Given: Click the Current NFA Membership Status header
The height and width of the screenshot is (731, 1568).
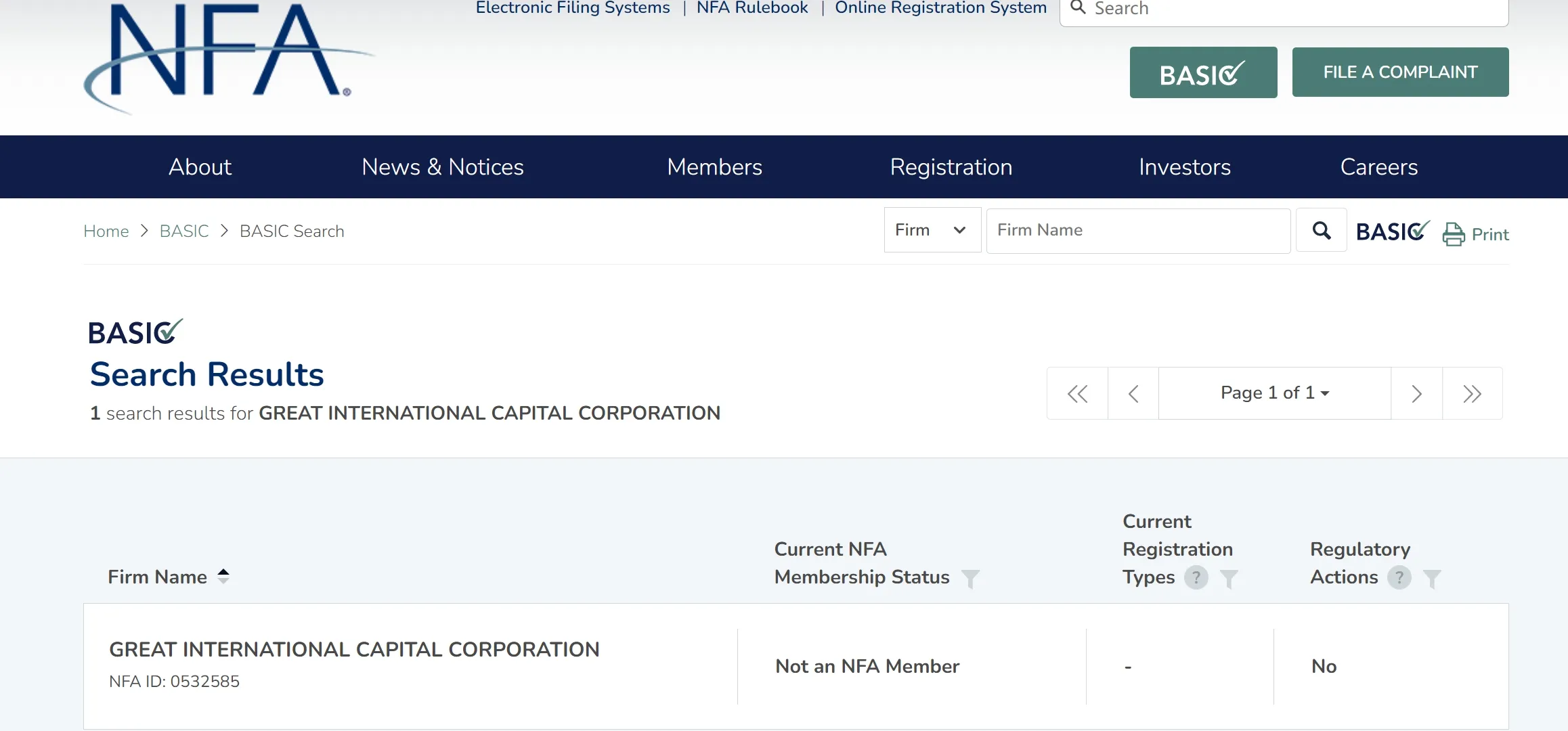Looking at the screenshot, I should pos(862,563).
